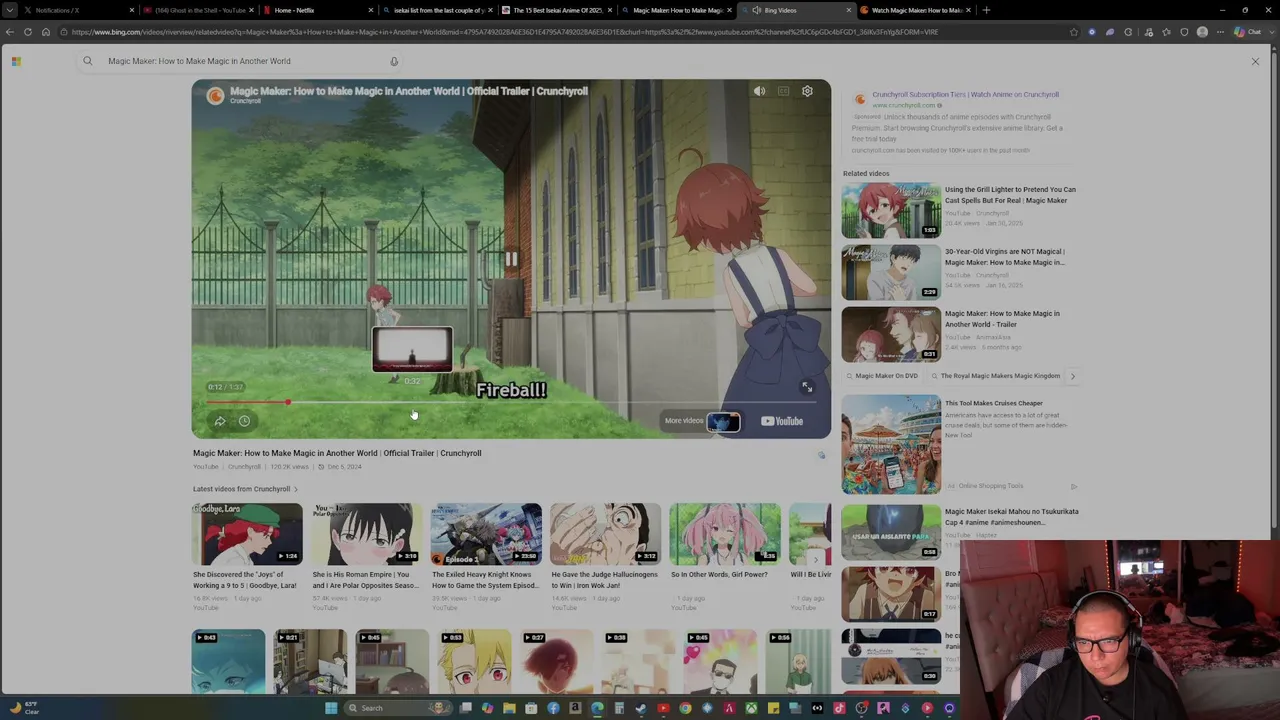
Task: Click the Windows Start button
Action: pos(331,708)
